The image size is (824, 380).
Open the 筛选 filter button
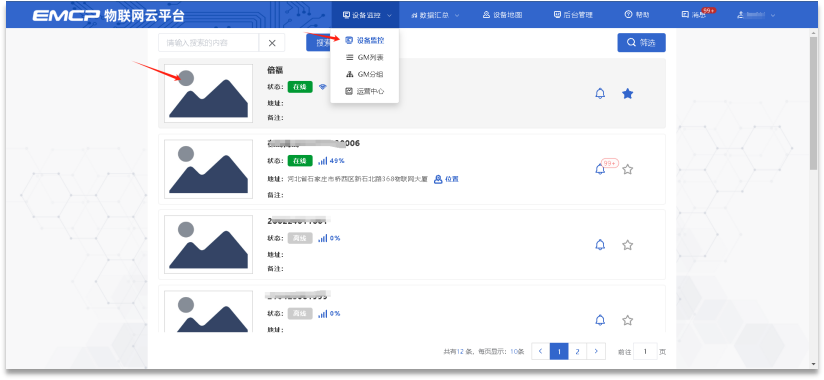click(641, 43)
